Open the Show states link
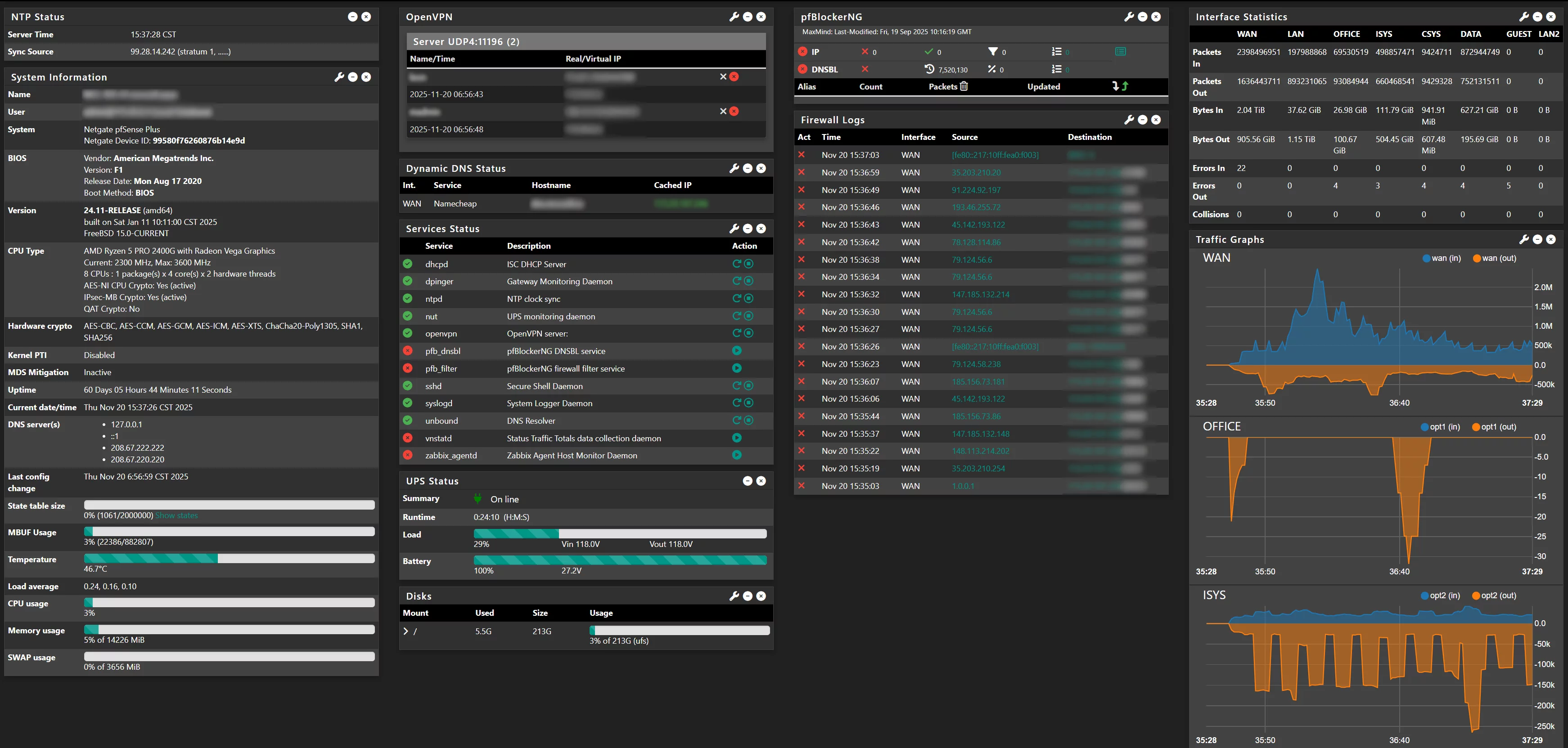 coord(176,515)
